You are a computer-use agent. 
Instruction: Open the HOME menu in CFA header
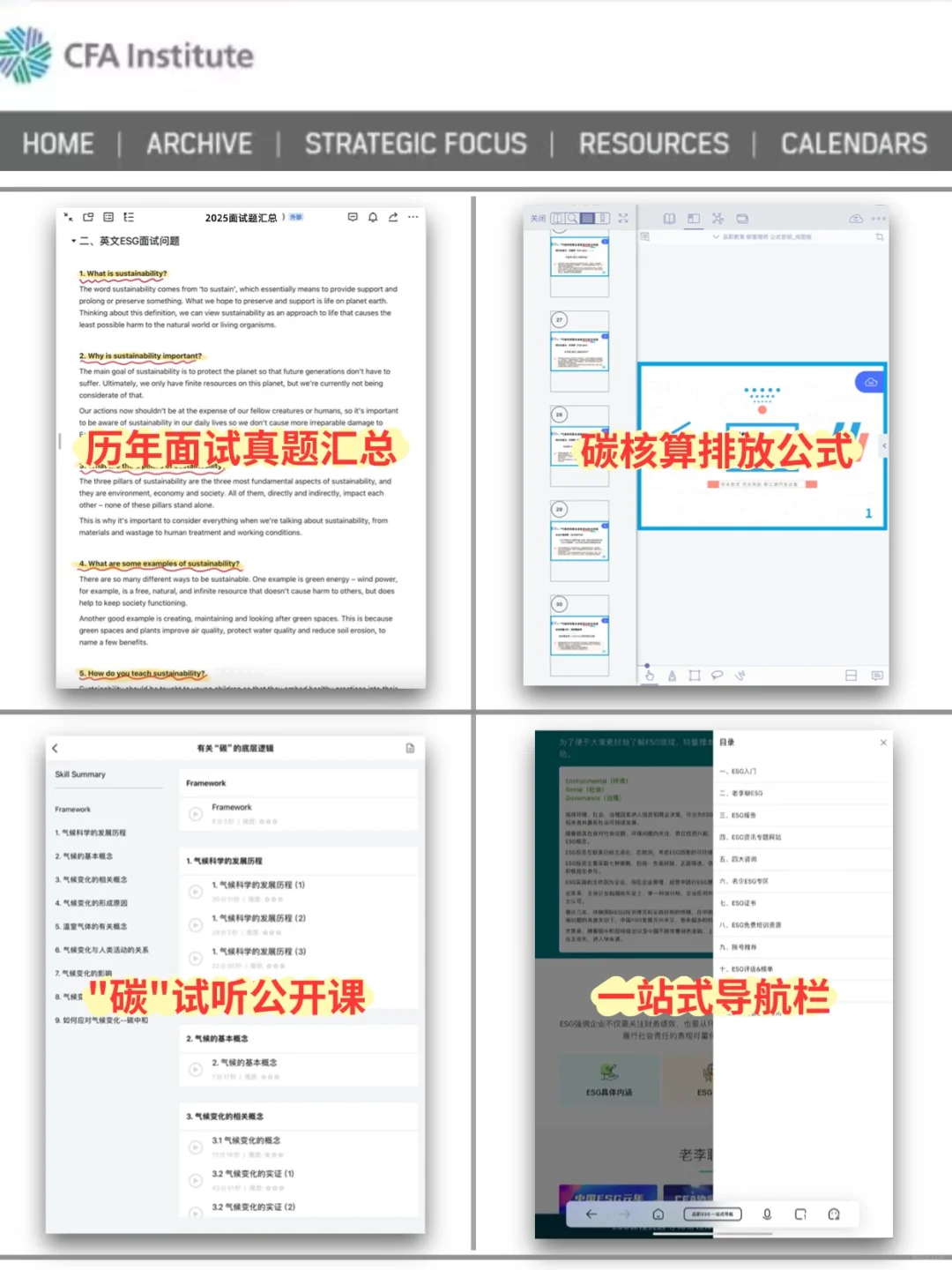coord(58,143)
